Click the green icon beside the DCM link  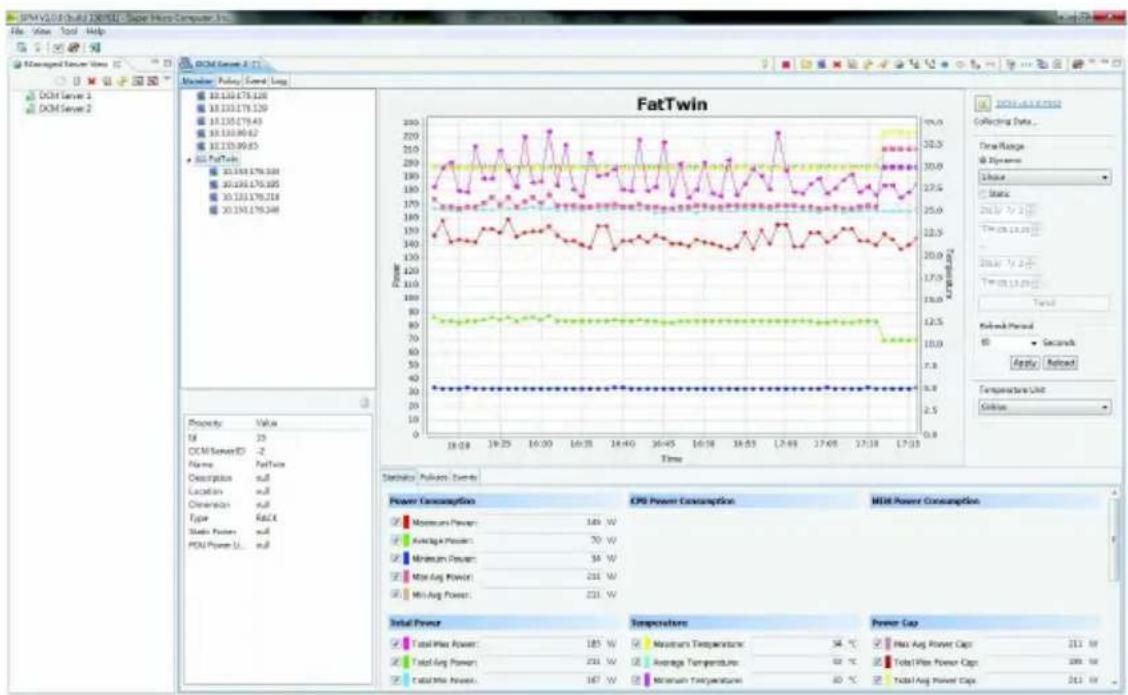tap(983, 104)
